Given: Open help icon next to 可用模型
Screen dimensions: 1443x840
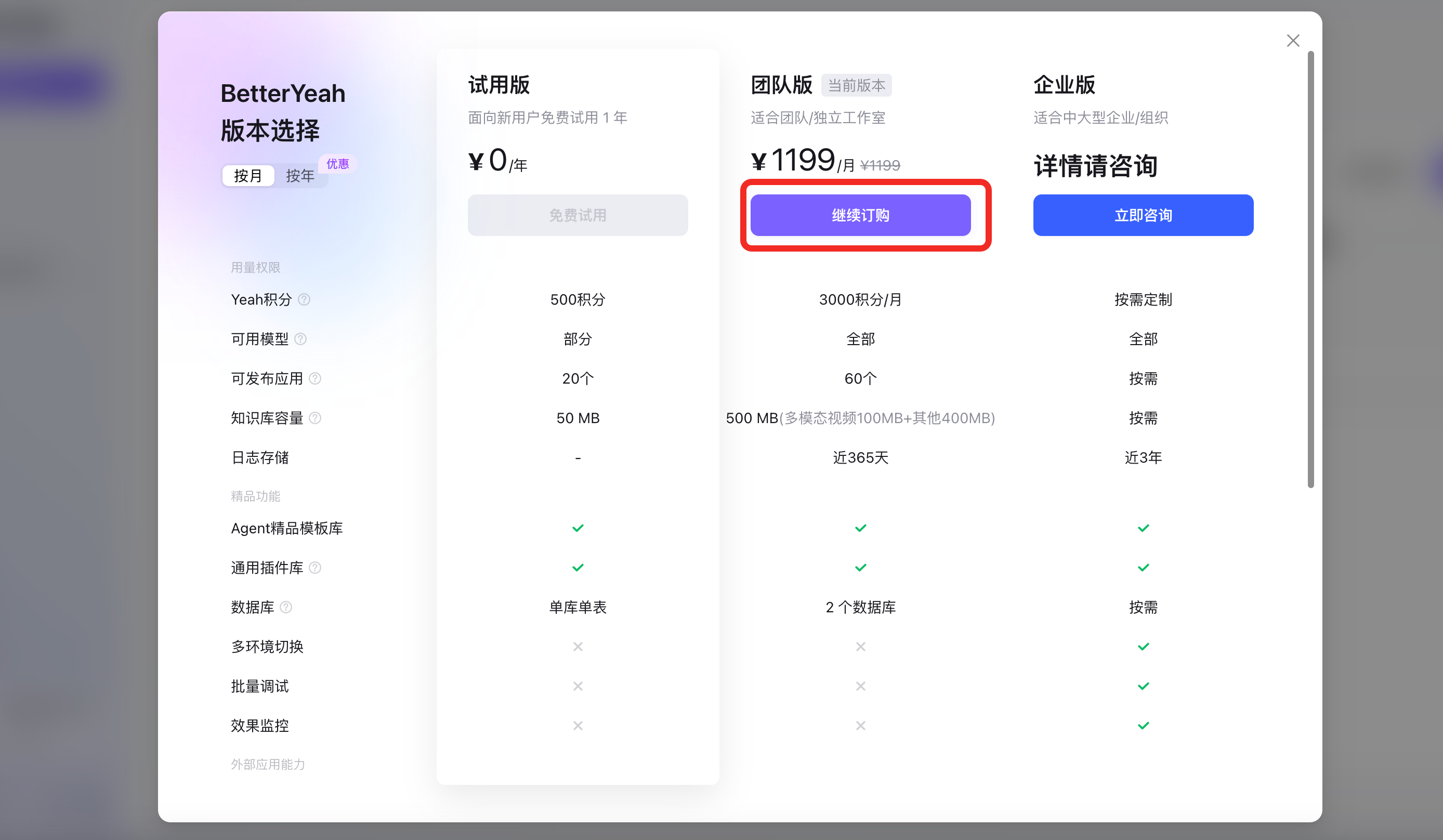Looking at the screenshot, I should coord(300,339).
